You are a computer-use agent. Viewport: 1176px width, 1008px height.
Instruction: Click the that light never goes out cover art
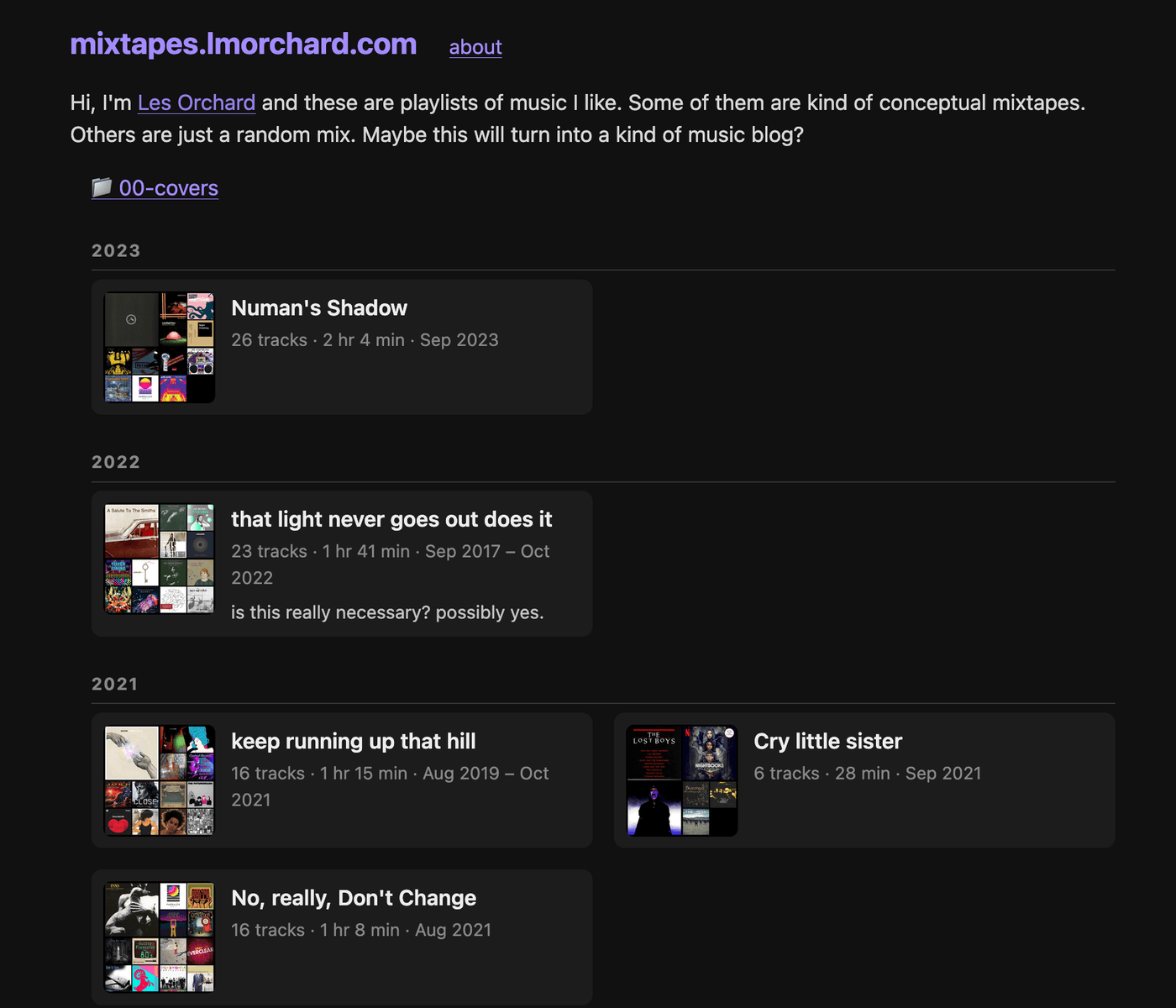click(160, 559)
